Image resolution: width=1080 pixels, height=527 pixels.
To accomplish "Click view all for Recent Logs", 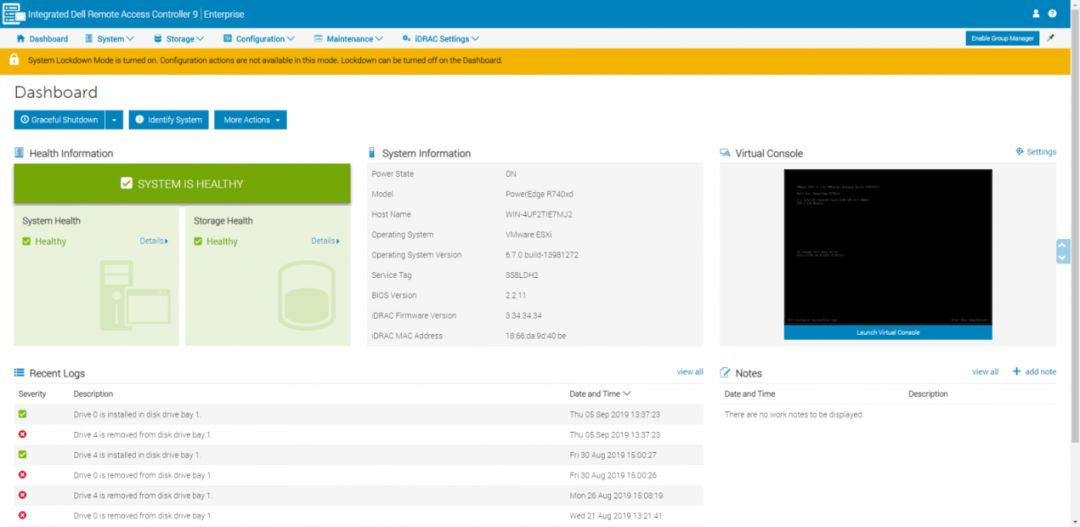I will point(689,371).
